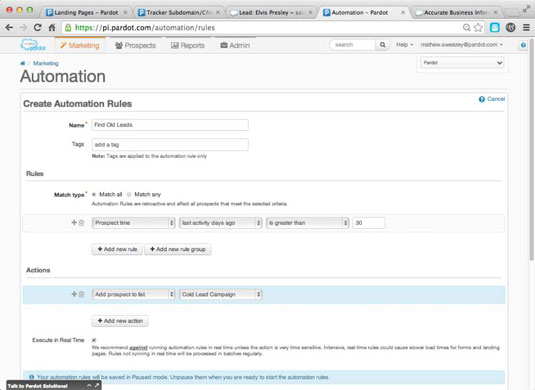Open the Marketing menu
The width and height of the screenshot is (535, 390).
pos(80,45)
